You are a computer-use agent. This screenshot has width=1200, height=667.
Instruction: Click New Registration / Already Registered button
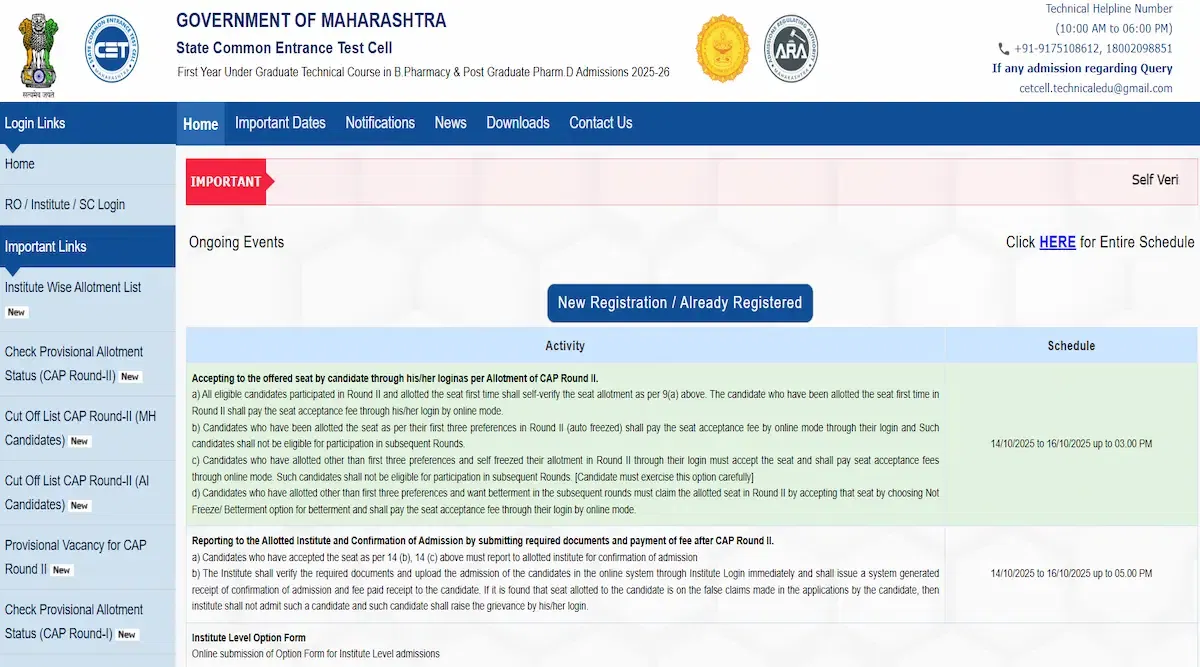pyautogui.click(x=680, y=303)
